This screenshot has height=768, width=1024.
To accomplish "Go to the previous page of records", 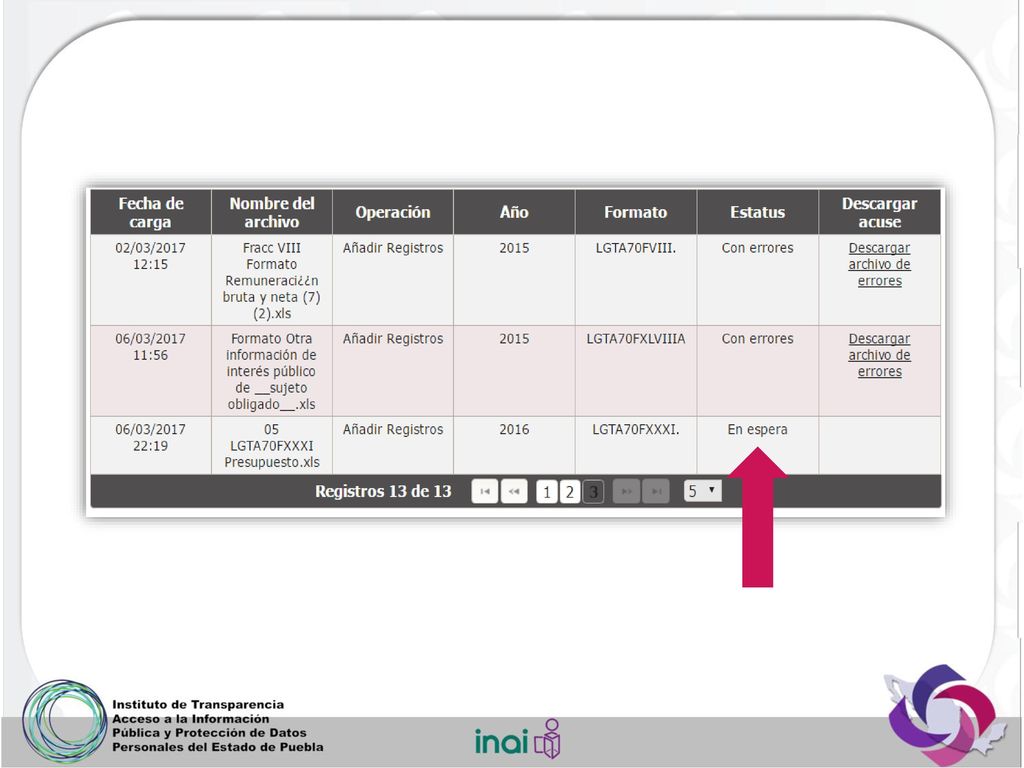I will (514, 491).
